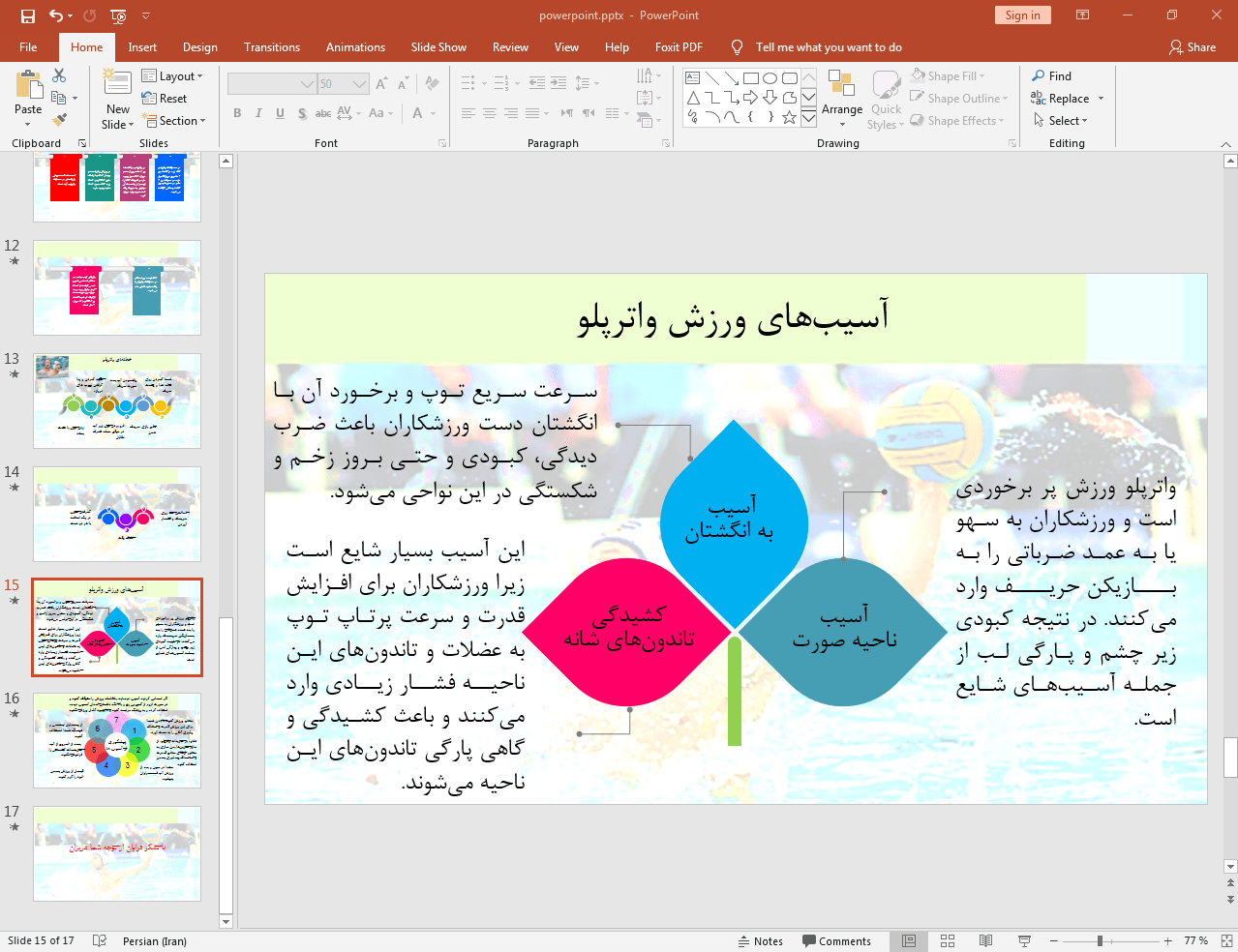1238x952 pixels.
Task: Open Quick Styles gallery
Action: pyautogui.click(x=885, y=99)
